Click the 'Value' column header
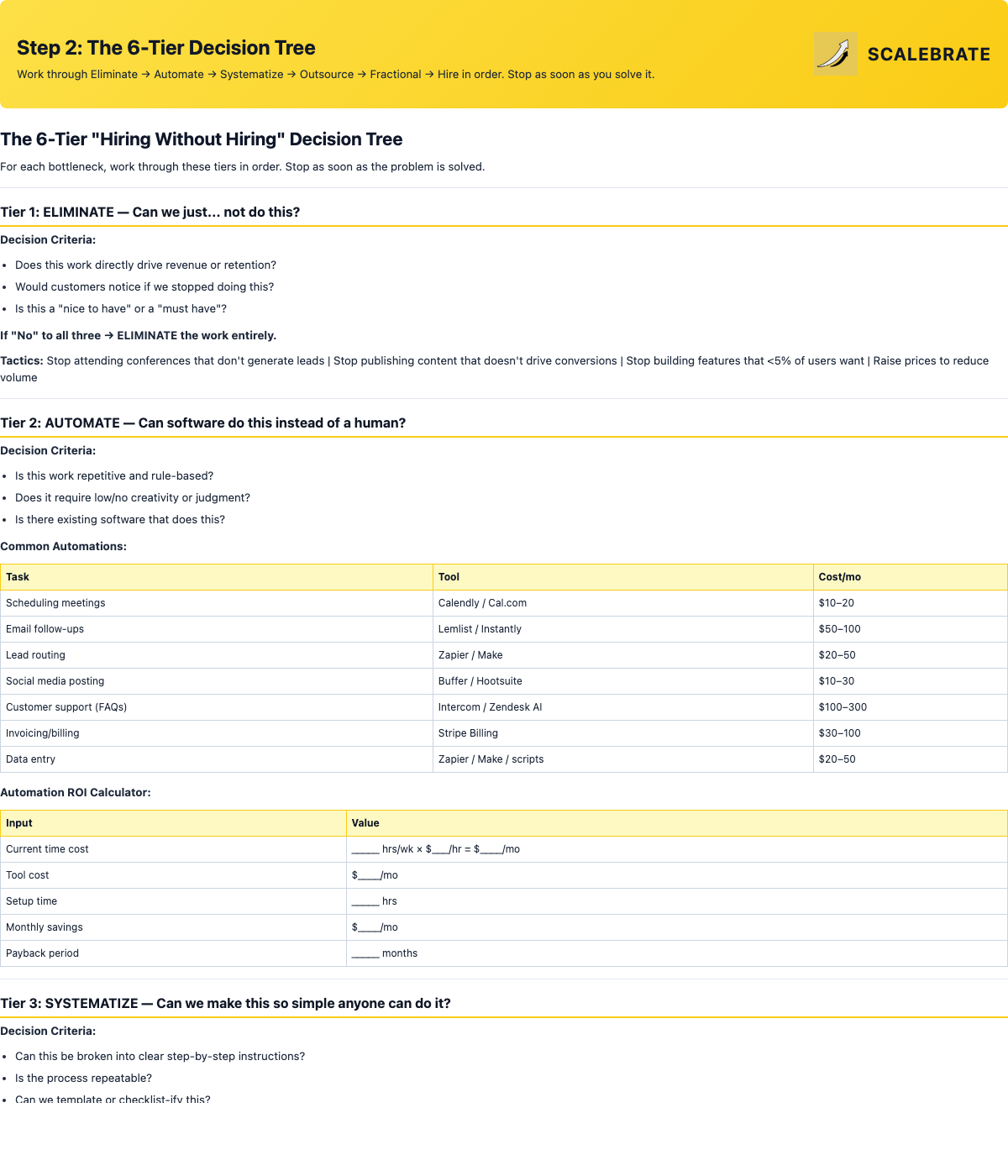Viewport: 1008px width, 1176px height. (x=676, y=823)
